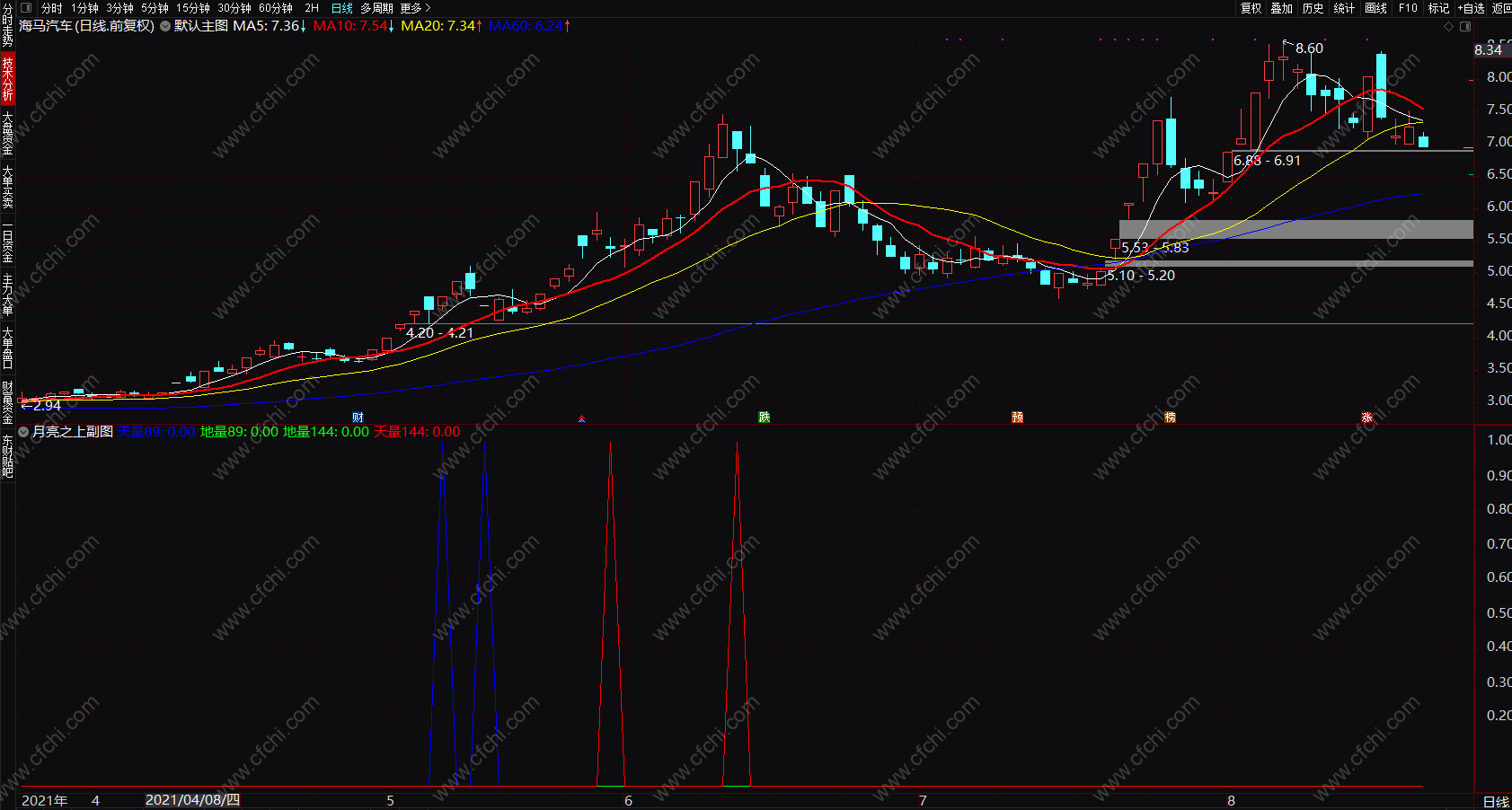Open 主力大单 sidebar tab
Viewport: 1512px width, 810px height.
(7, 295)
